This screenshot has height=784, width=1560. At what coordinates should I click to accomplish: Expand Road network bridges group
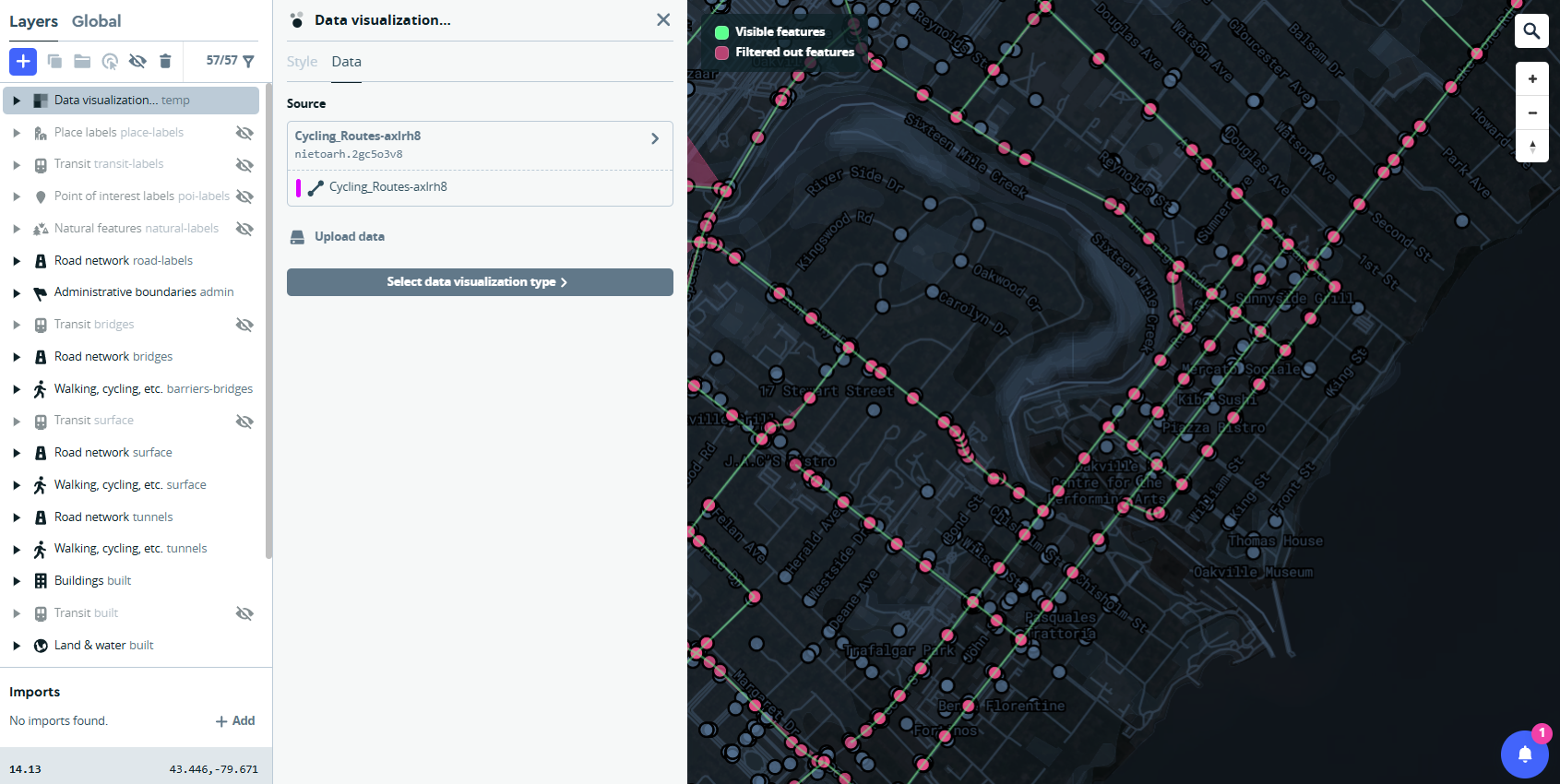point(17,357)
